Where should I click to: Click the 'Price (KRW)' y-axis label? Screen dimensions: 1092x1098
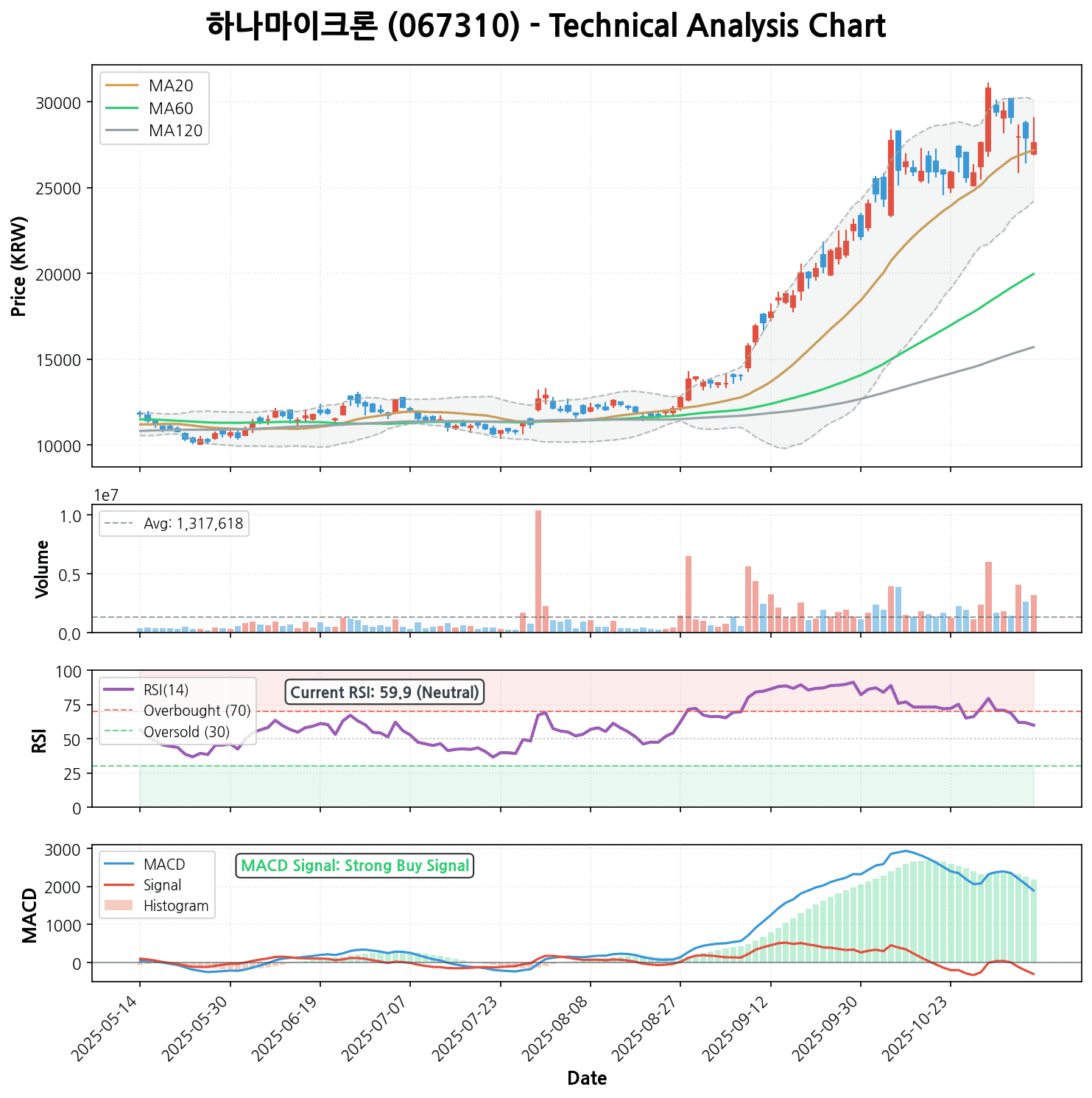20,266
